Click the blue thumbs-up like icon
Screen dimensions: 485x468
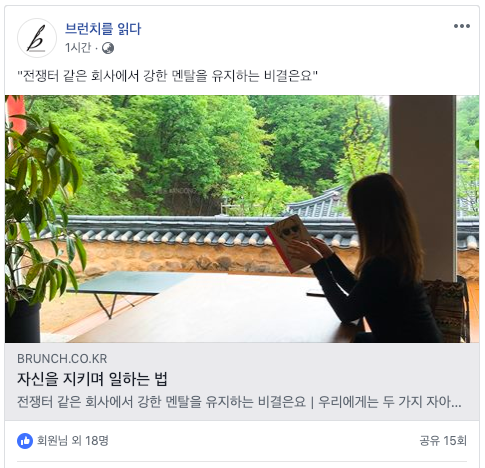point(25,441)
